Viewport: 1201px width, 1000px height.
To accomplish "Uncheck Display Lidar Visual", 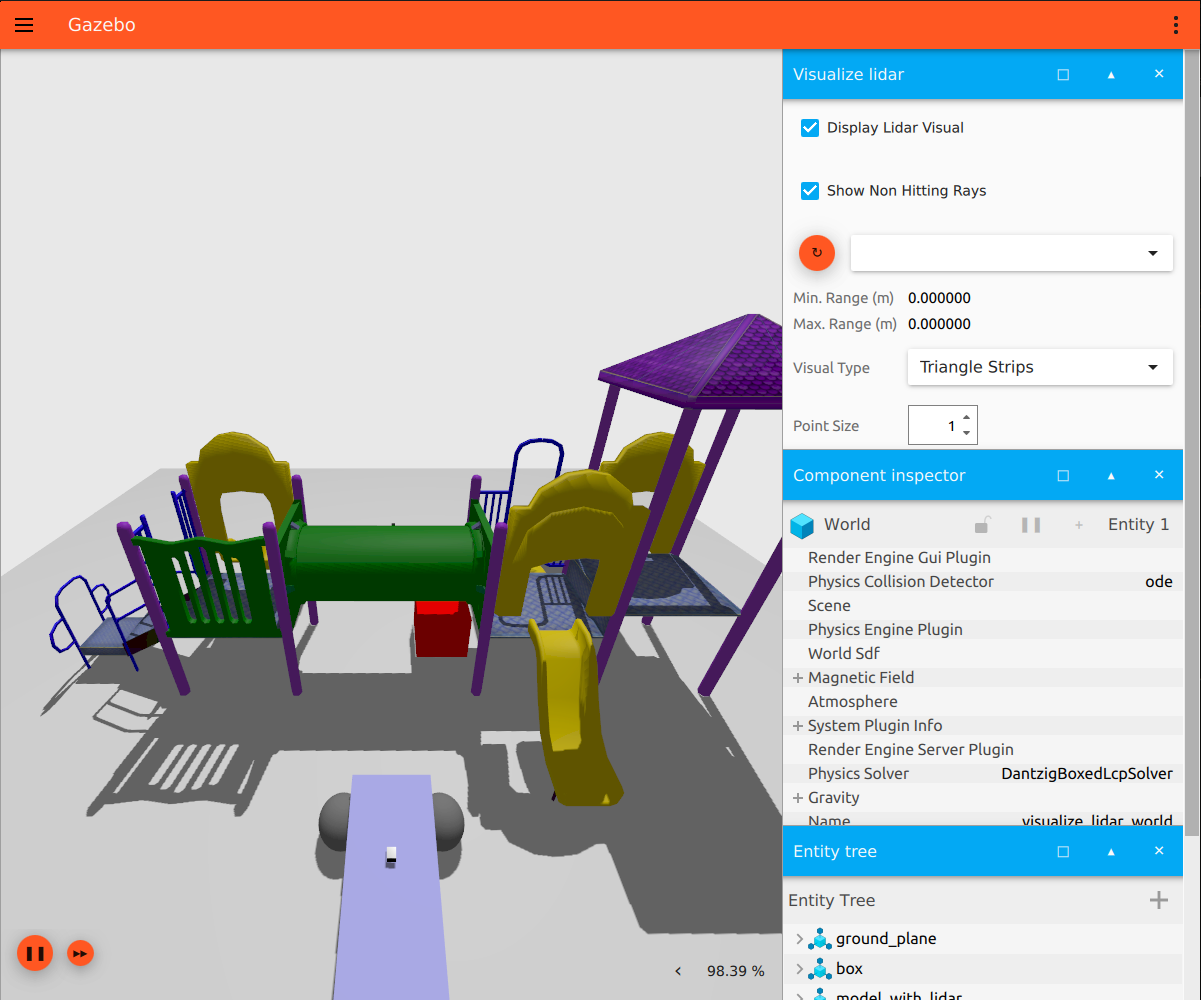I will pos(810,128).
